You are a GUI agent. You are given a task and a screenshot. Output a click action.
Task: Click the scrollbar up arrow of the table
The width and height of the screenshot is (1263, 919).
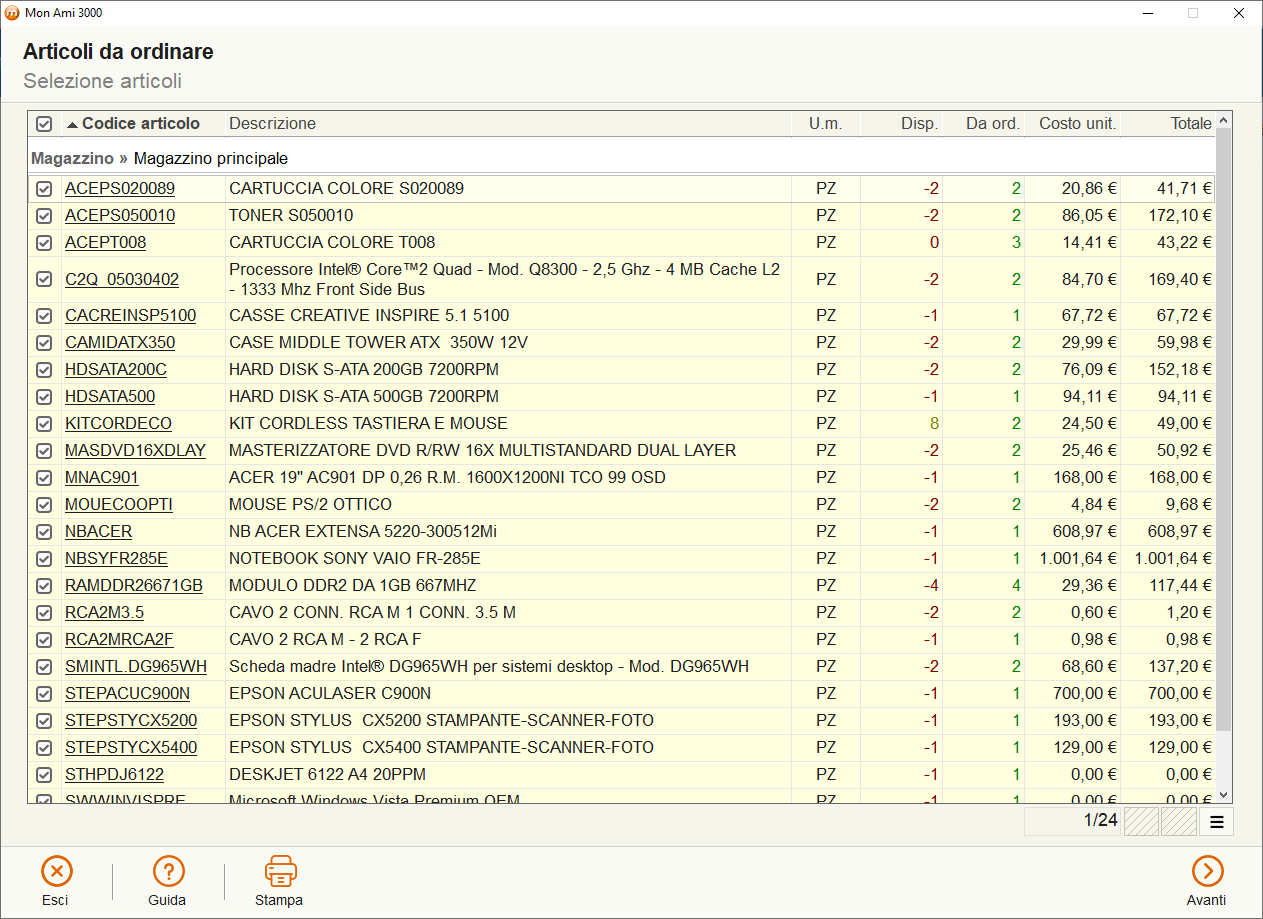1224,120
